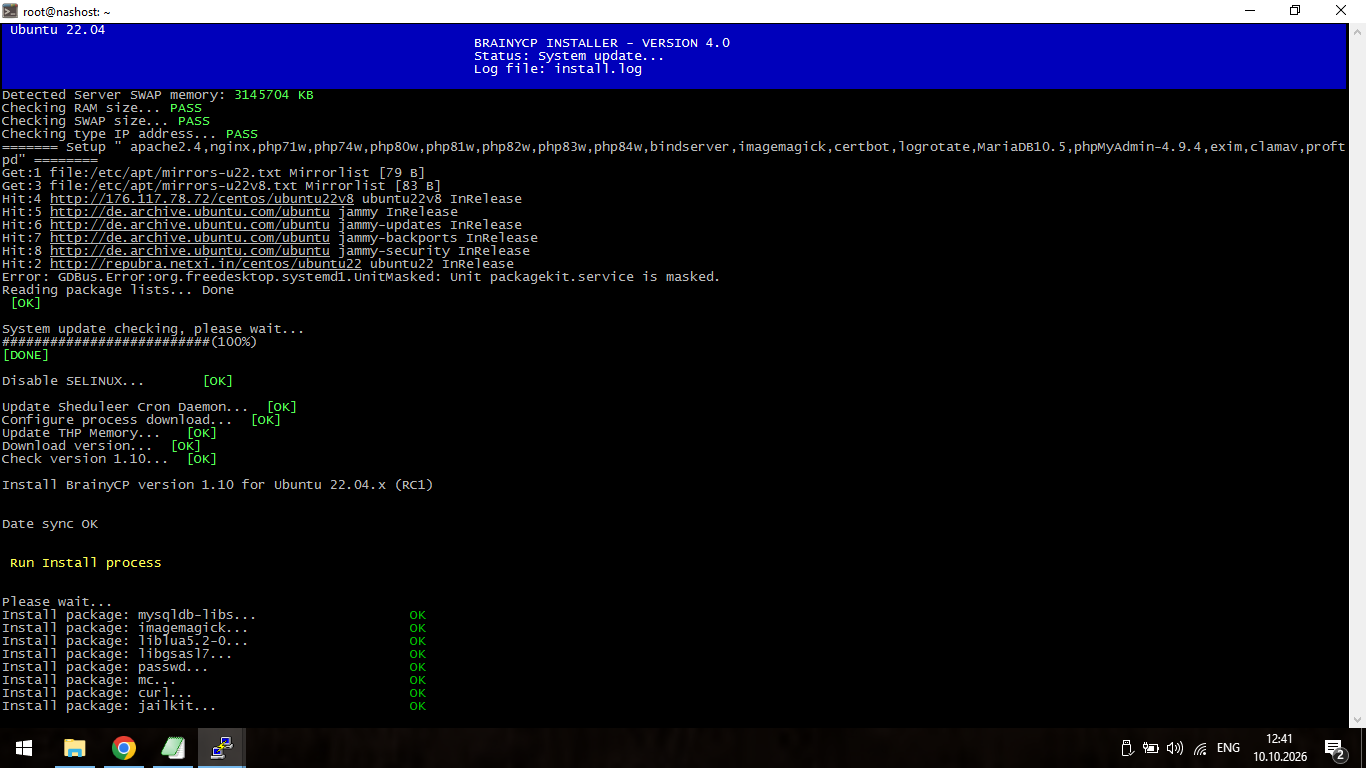Click de.archive.ubuntu.com URL on the jammy-security line
Screen dimensions: 1366x768
click(x=190, y=251)
